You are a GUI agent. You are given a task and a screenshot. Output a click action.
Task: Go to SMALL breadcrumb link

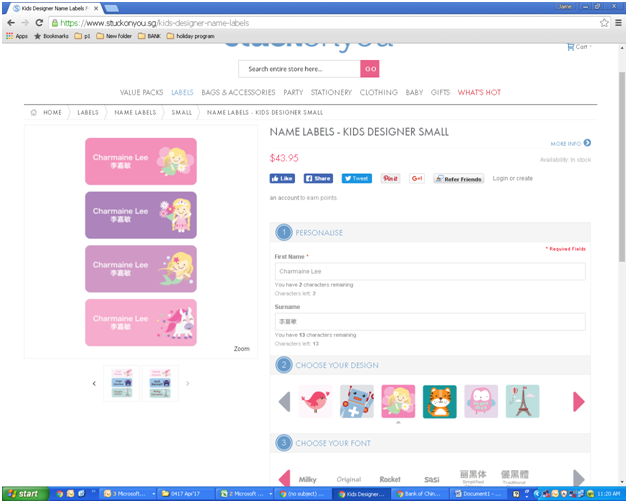coord(182,113)
